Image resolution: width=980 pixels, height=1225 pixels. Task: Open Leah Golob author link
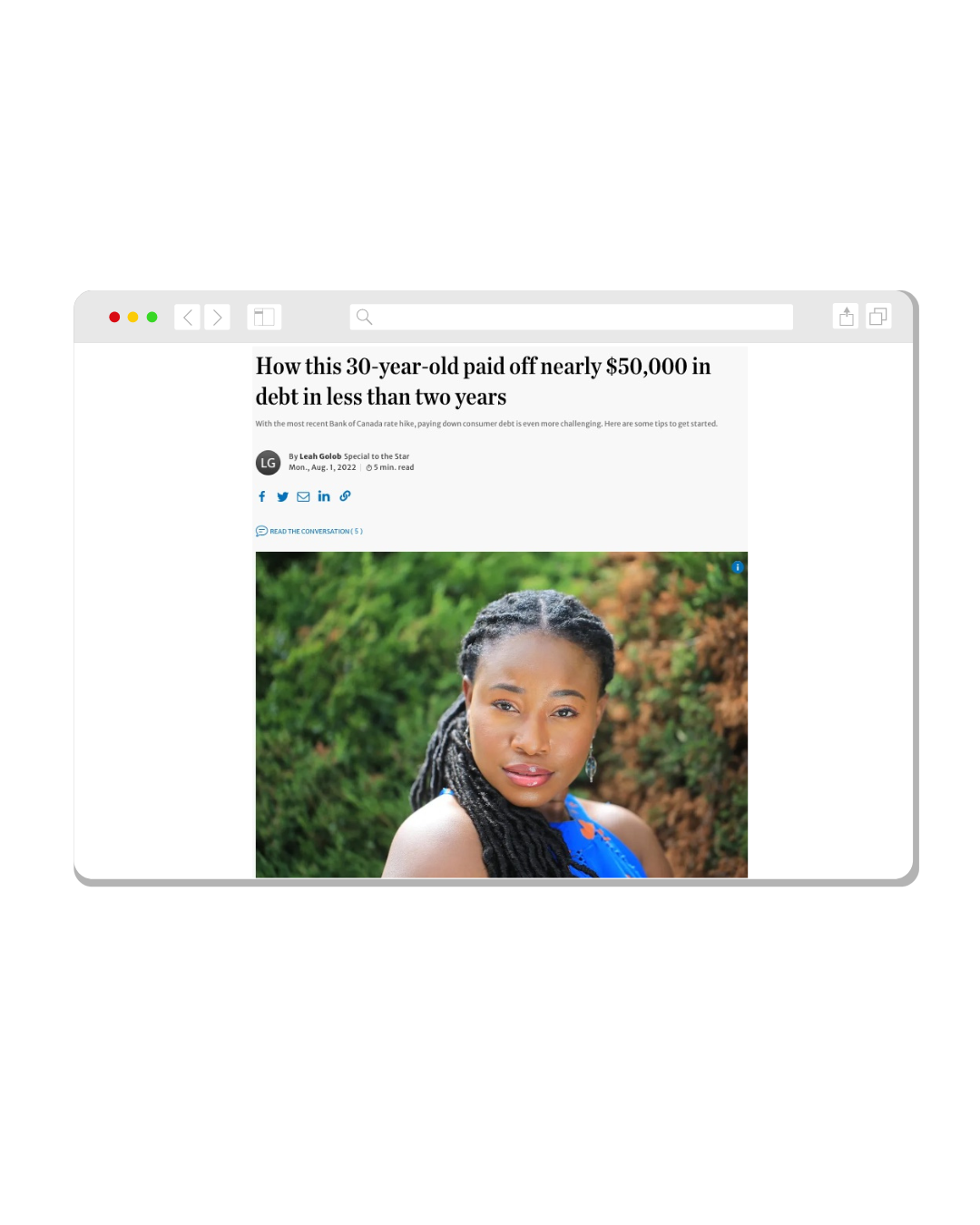[320, 456]
